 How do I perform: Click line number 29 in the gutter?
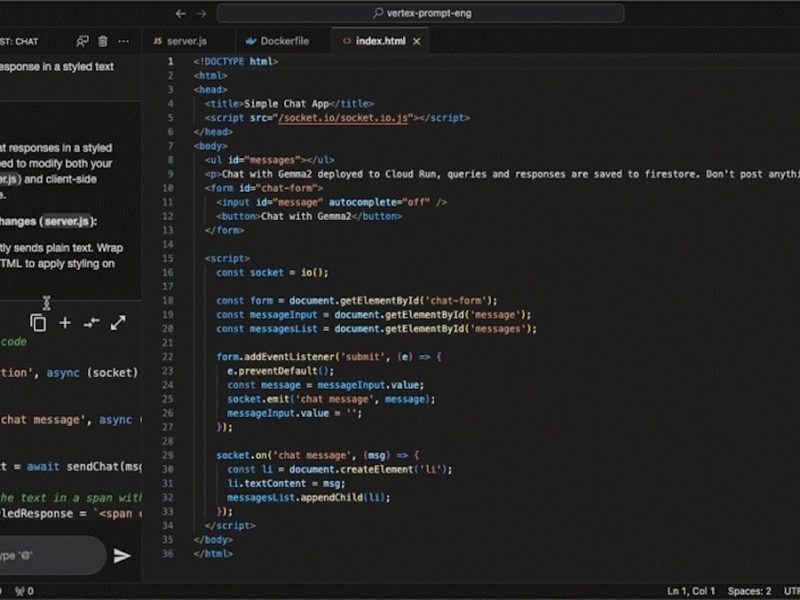[x=168, y=456]
